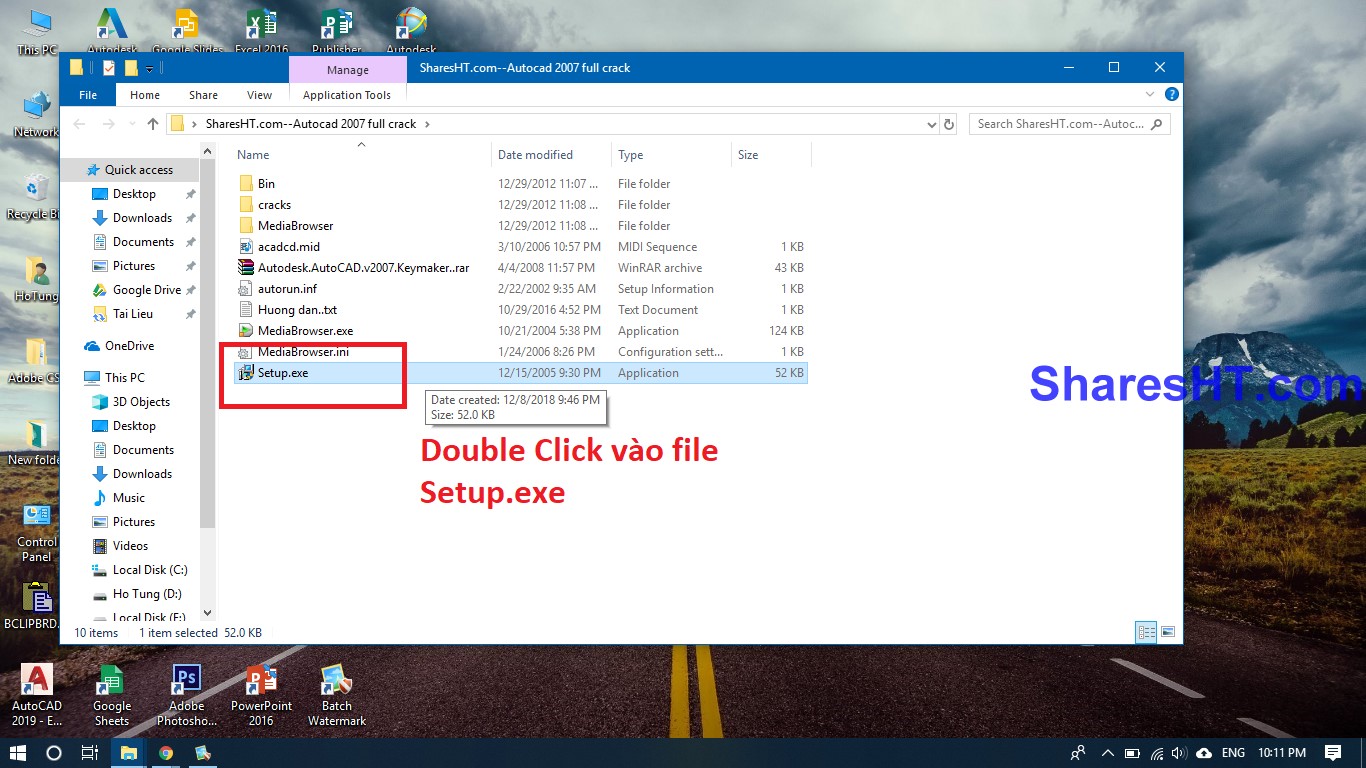Show hidden system tray icons
Screen dimensions: 1366x768
[1107, 753]
